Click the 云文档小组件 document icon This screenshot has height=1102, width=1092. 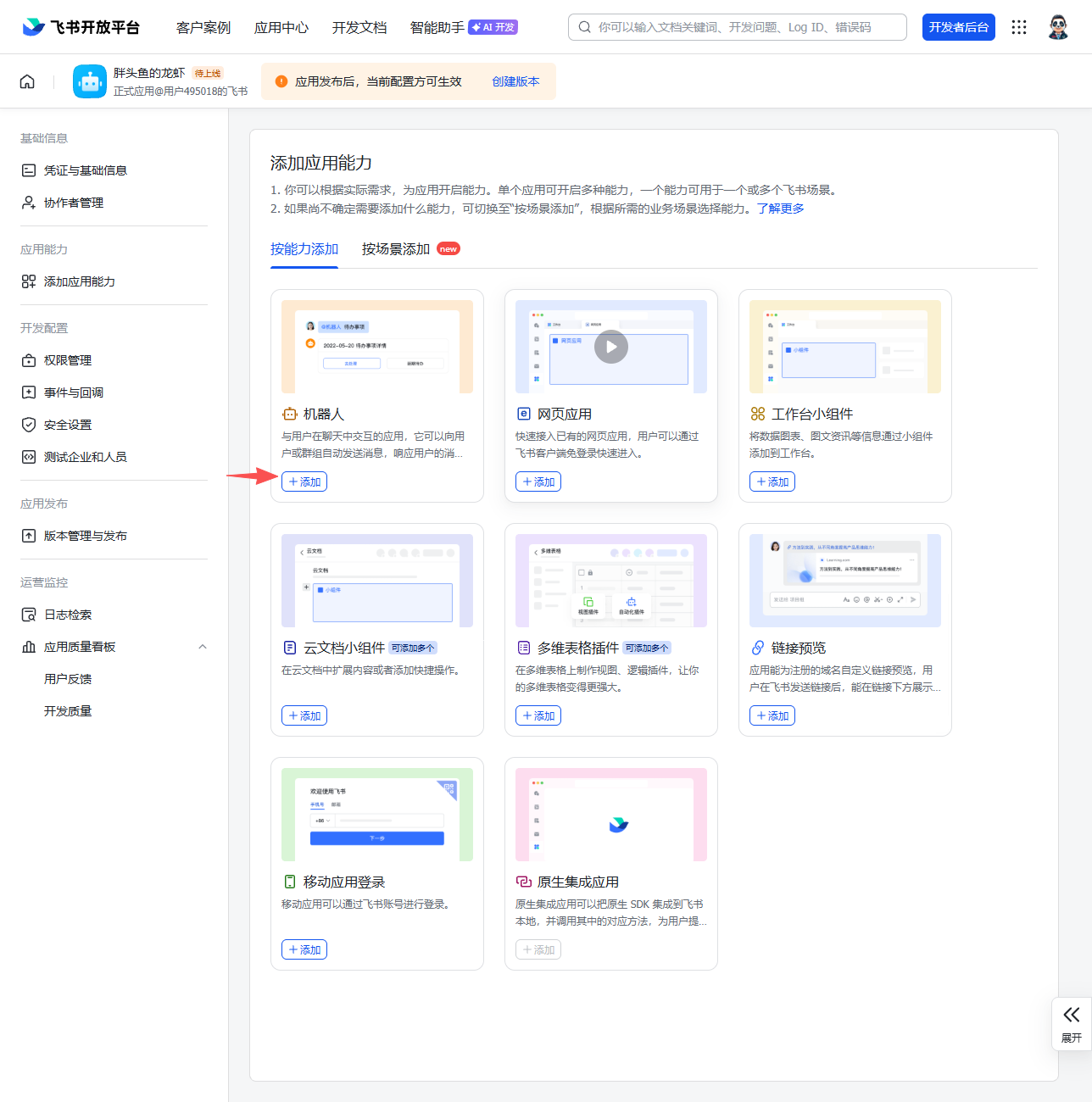pos(290,648)
